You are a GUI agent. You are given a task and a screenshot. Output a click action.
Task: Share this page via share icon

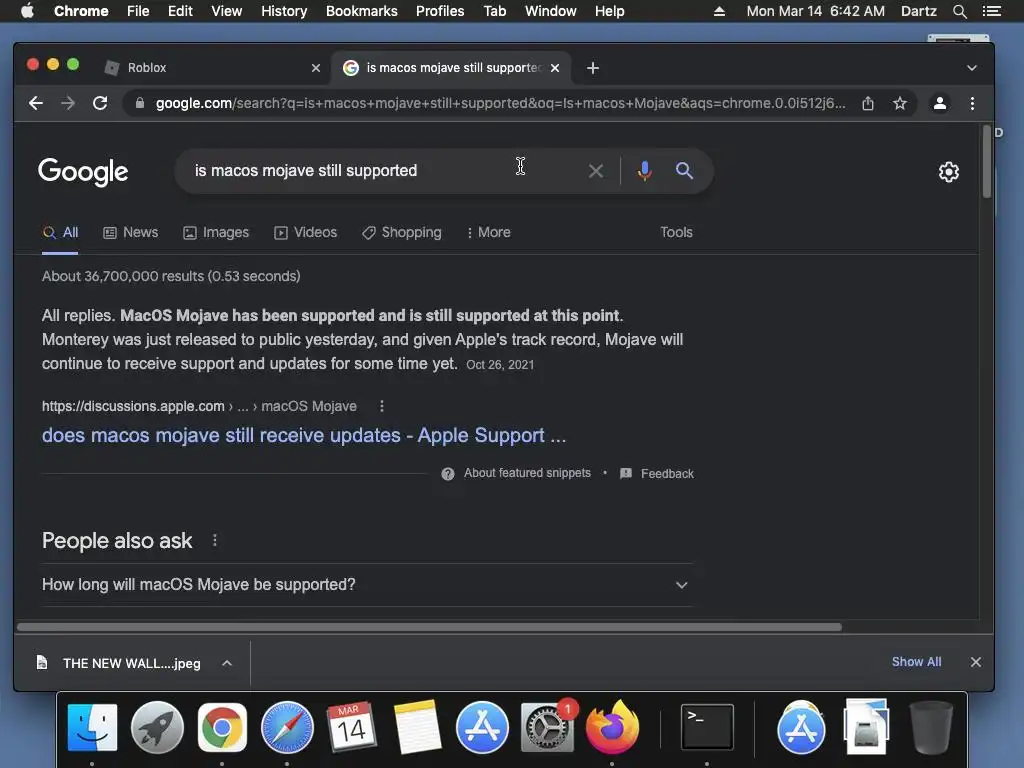point(868,103)
